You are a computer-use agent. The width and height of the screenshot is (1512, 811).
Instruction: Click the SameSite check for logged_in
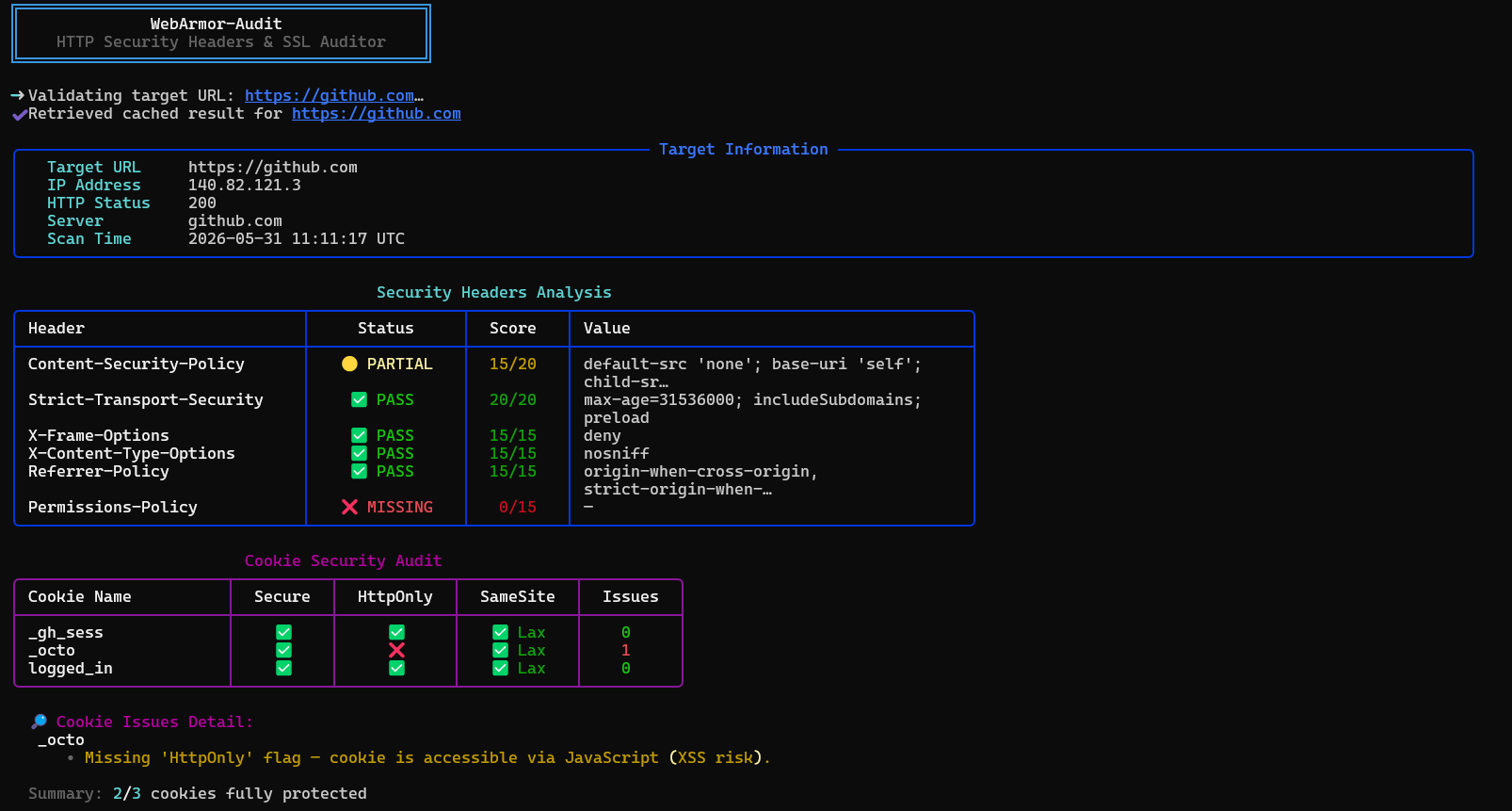point(500,668)
